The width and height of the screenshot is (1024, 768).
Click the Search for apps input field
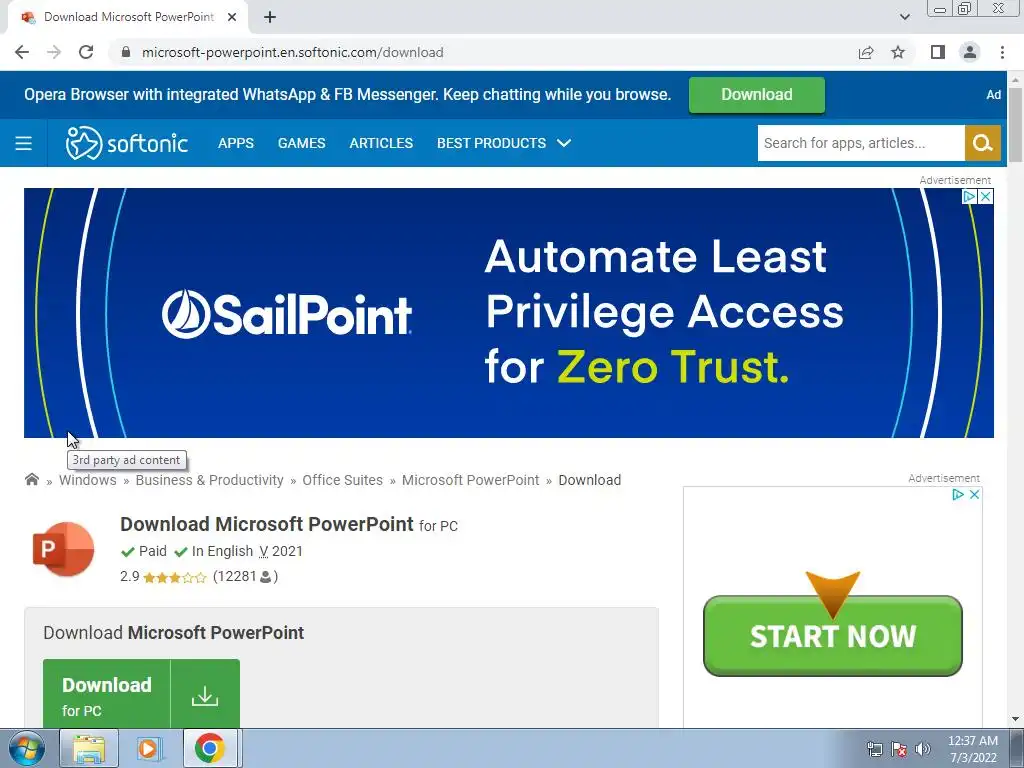pos(861,143)
